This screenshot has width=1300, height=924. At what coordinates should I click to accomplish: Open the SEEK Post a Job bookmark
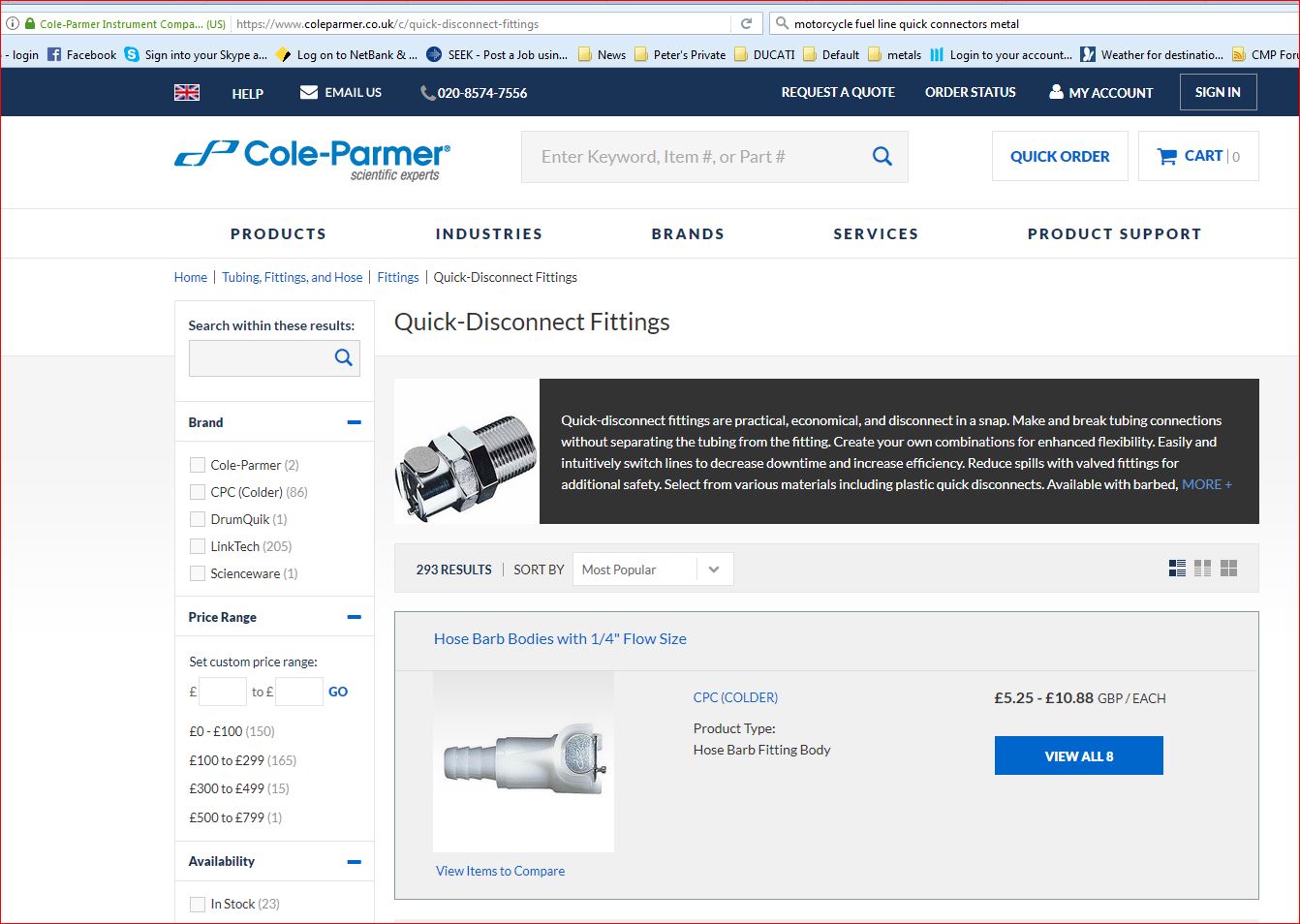point(497,54)
